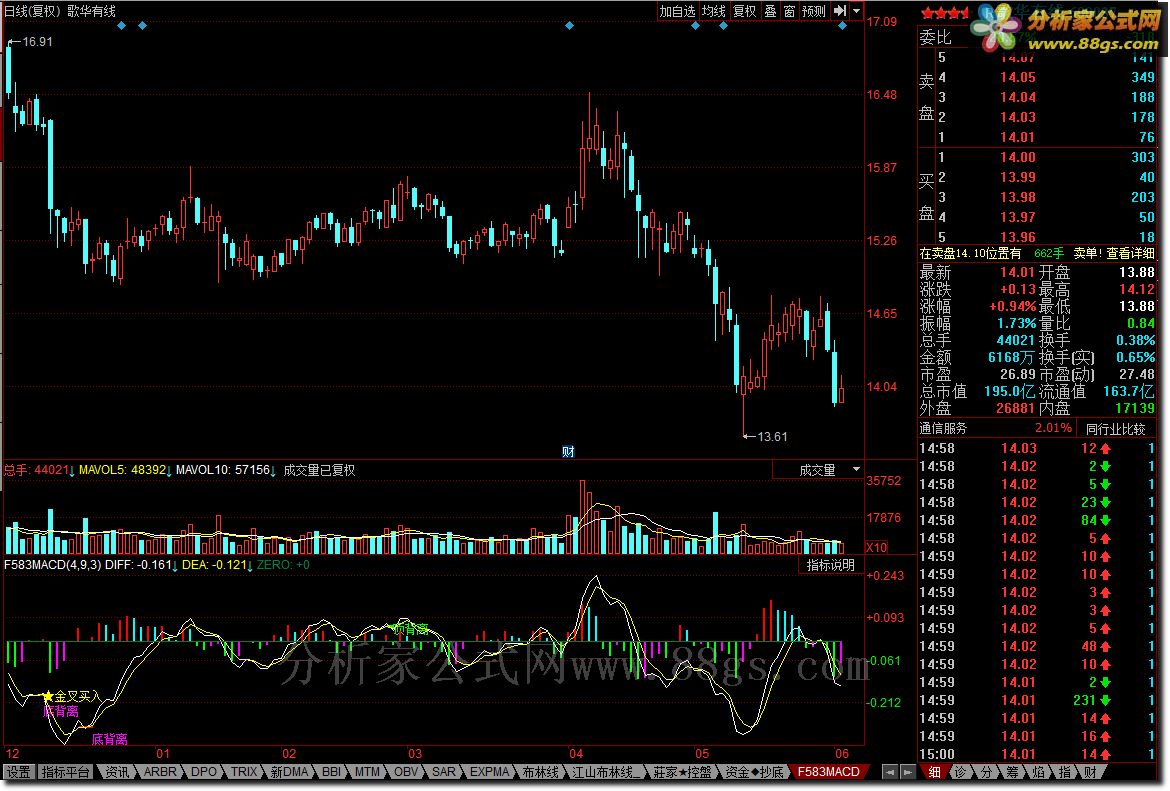Click the 15:00 trade row
The width and height of the screenshot is (1170, 791).
(x=1038, y=754)
